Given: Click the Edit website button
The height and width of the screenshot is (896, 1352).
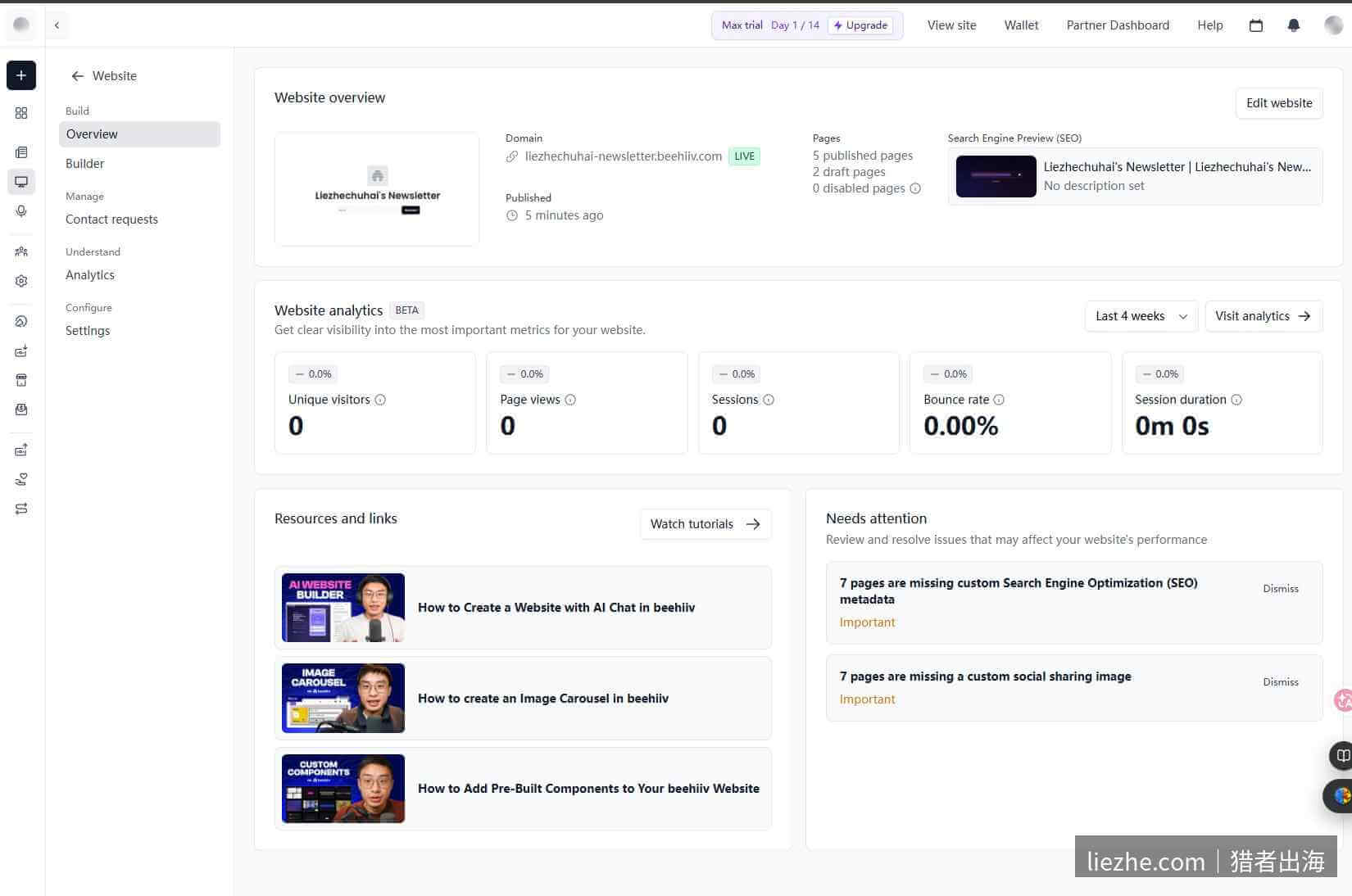Looking at the screenshot, I should 1279,103.
